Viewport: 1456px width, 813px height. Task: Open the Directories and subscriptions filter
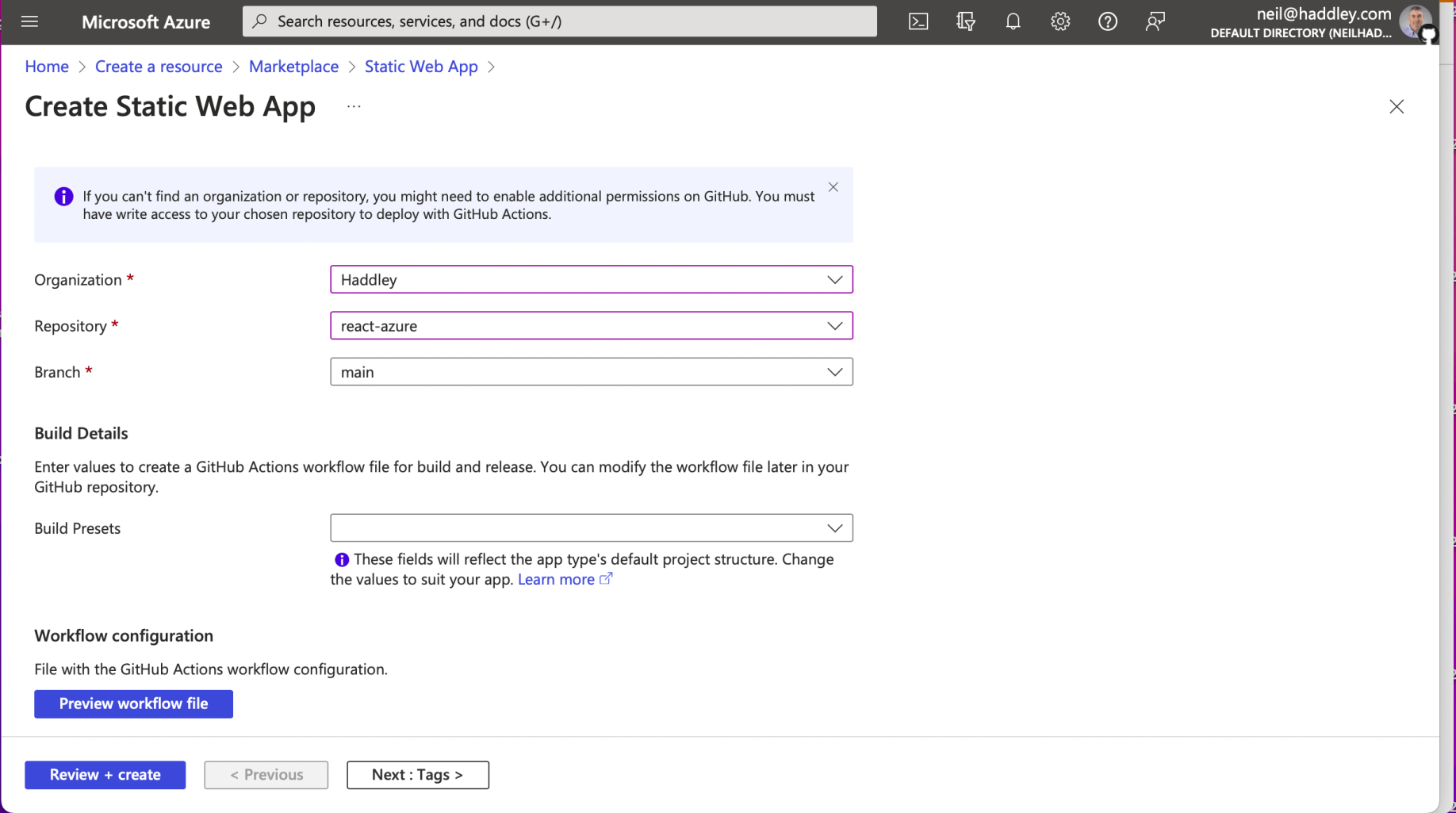(965, 21)
